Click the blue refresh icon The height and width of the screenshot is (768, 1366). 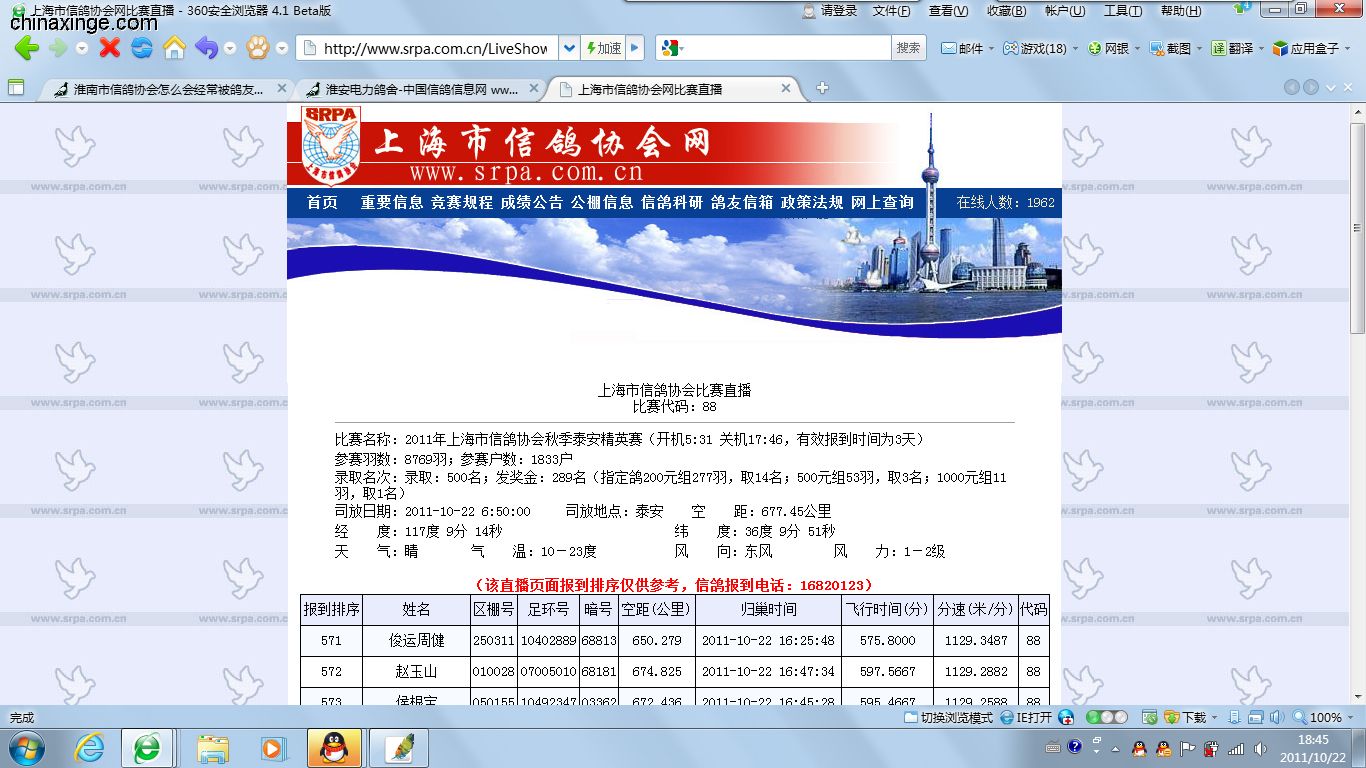(x=142, y=48)
